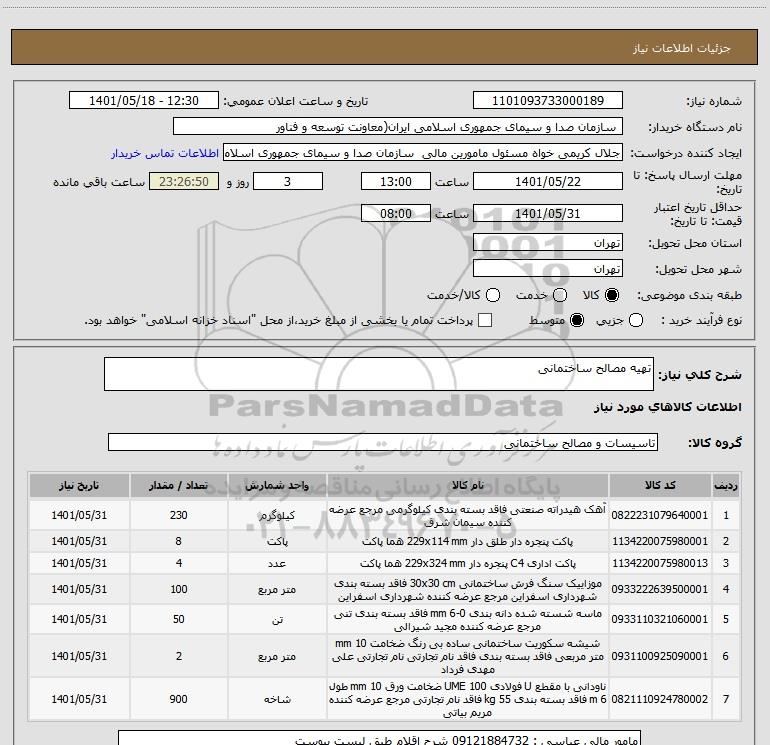This screenshot has height=745, width=770.
Task: Select the متوسط purchase type radio
Action: coord(577,320)
